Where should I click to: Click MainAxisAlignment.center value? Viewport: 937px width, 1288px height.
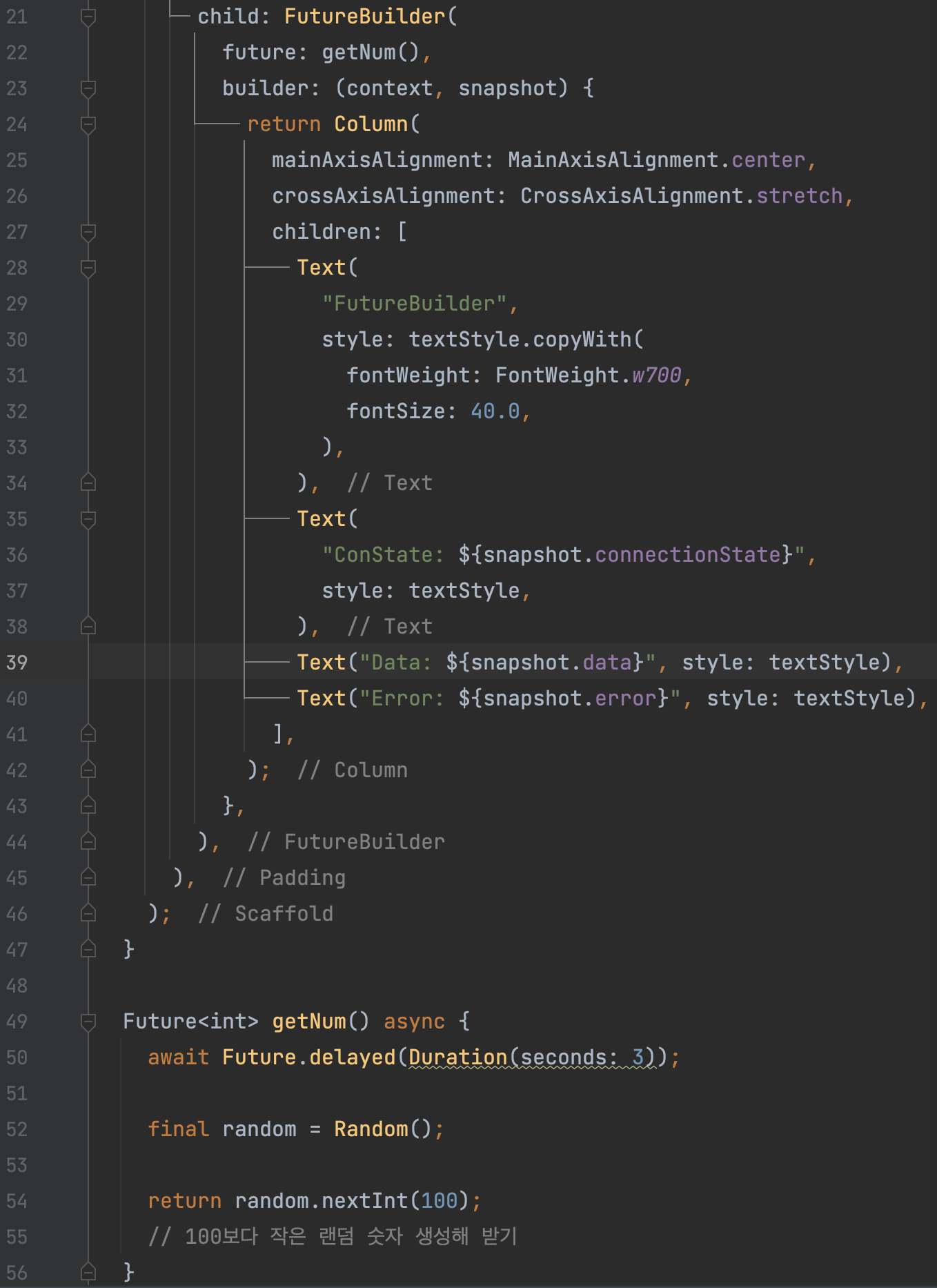click(x=657, y=160)
